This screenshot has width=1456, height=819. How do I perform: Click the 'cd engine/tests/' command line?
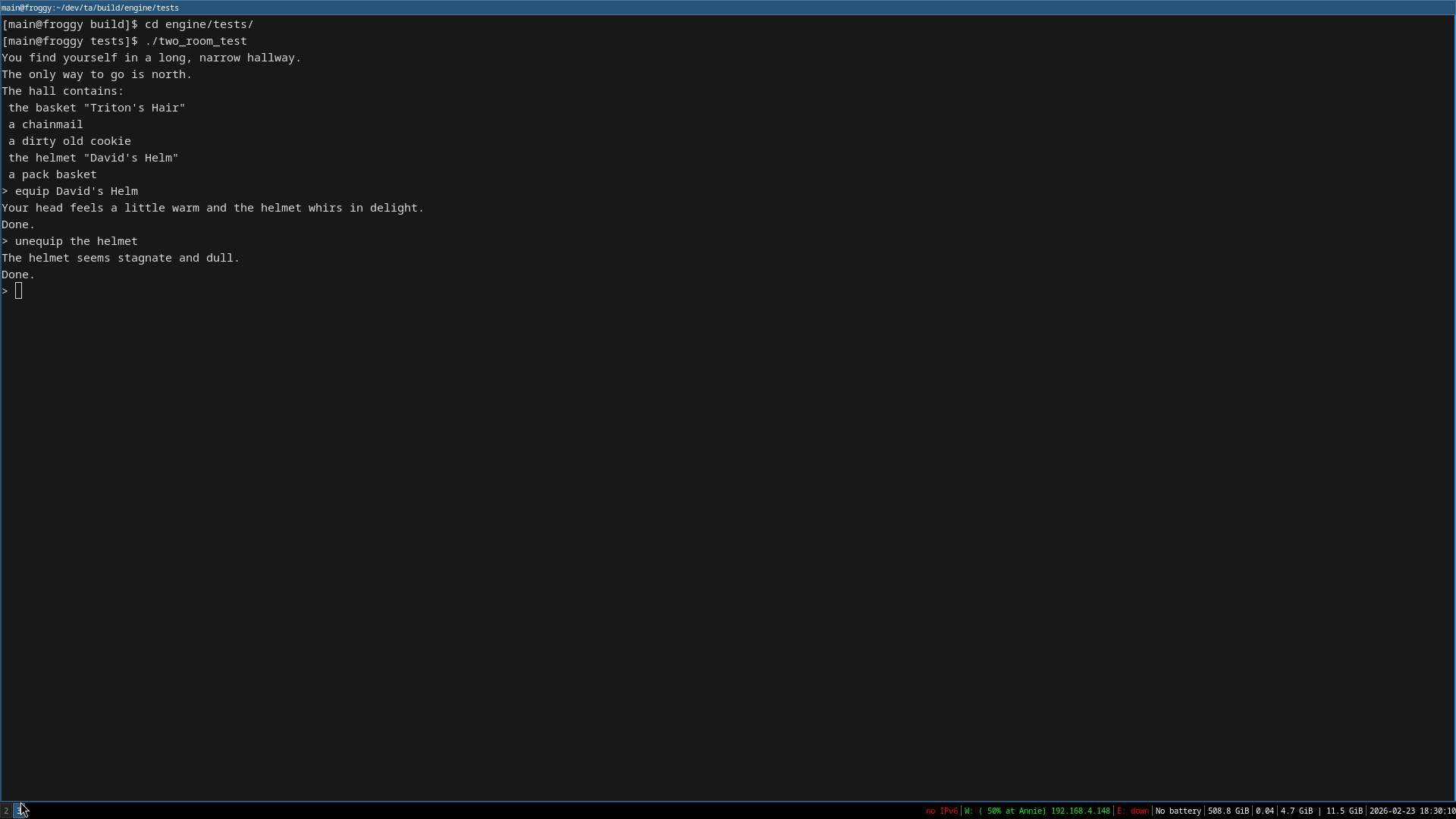click(x=199, y=24)
